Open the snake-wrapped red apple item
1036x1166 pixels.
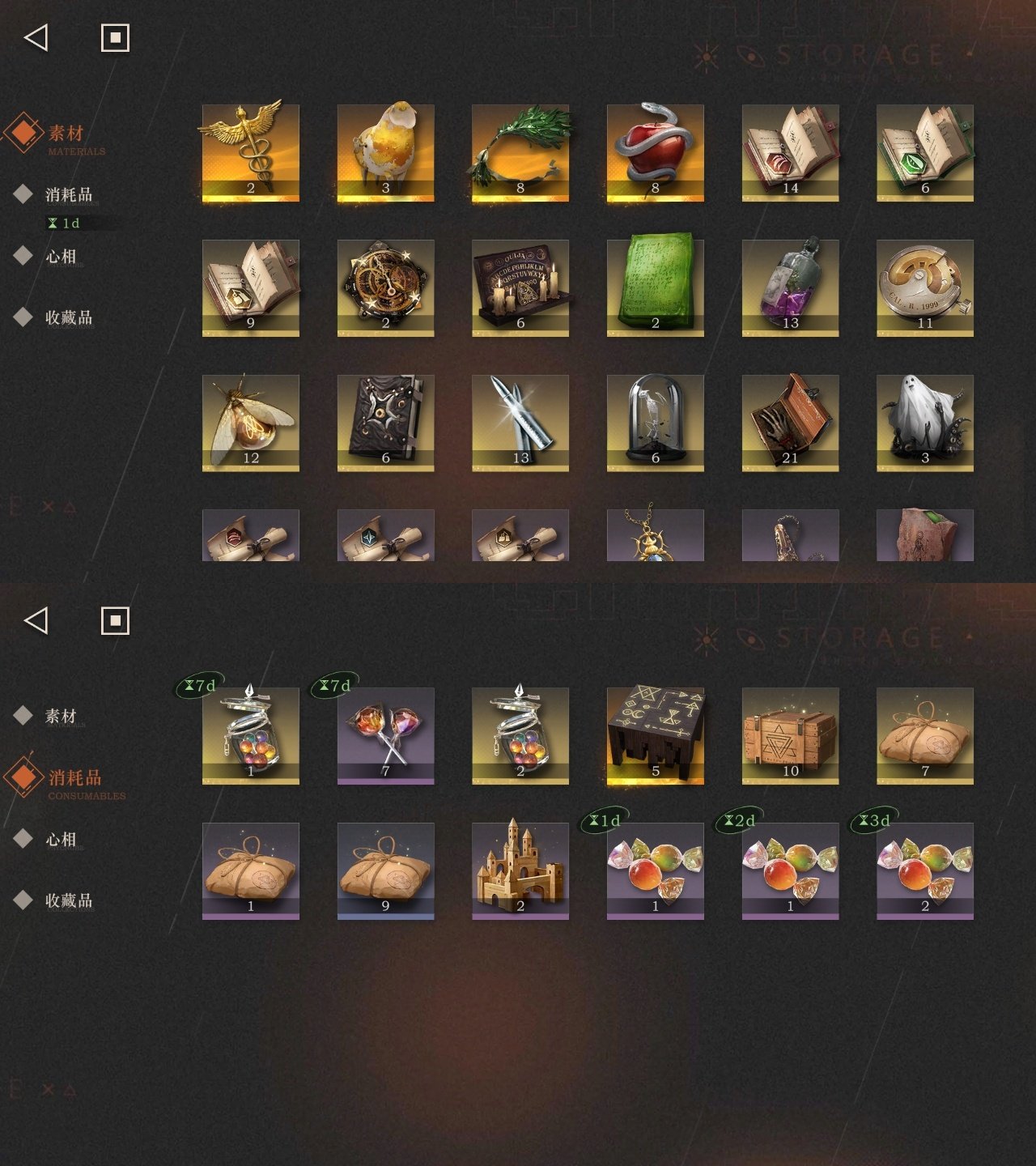(656, 152)
